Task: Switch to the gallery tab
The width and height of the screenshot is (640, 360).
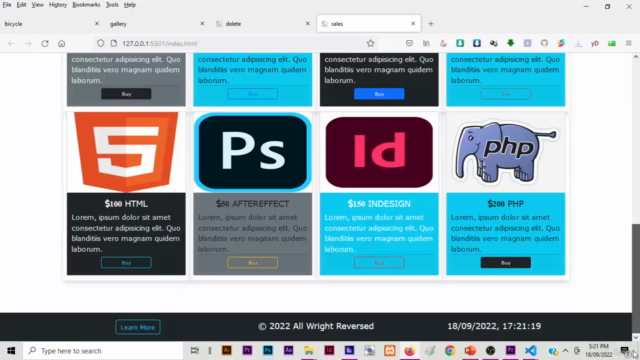Action: (156, 24)
